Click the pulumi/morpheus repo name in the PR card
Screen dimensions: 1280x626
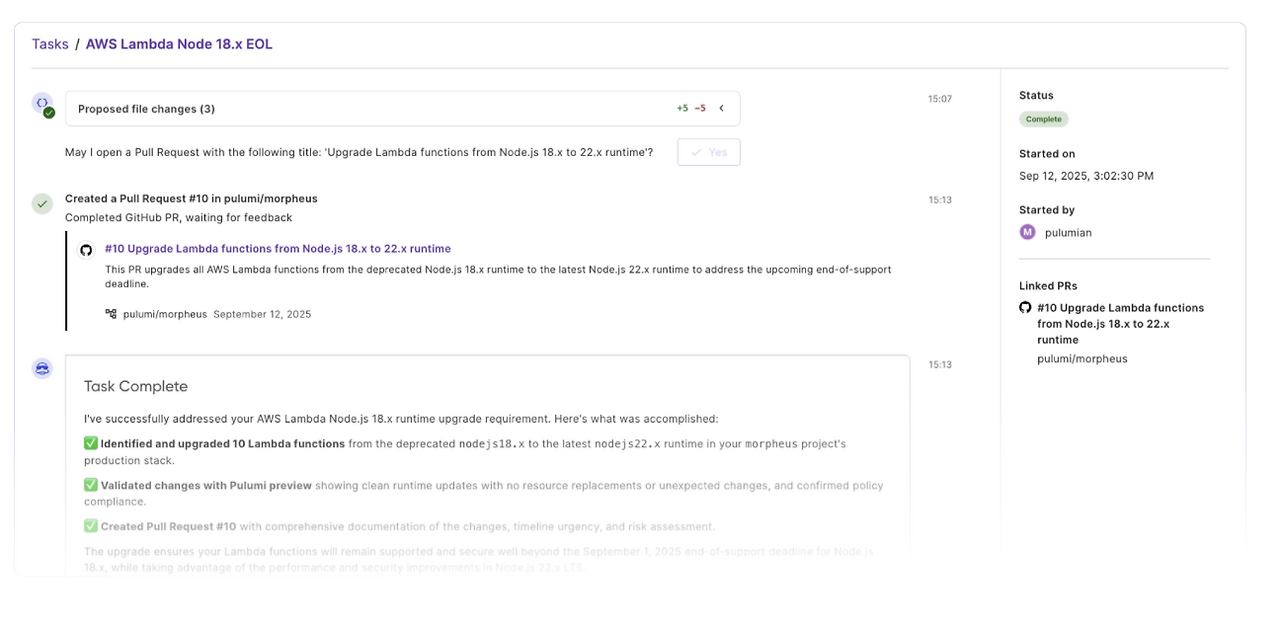(x=165, y=314)
